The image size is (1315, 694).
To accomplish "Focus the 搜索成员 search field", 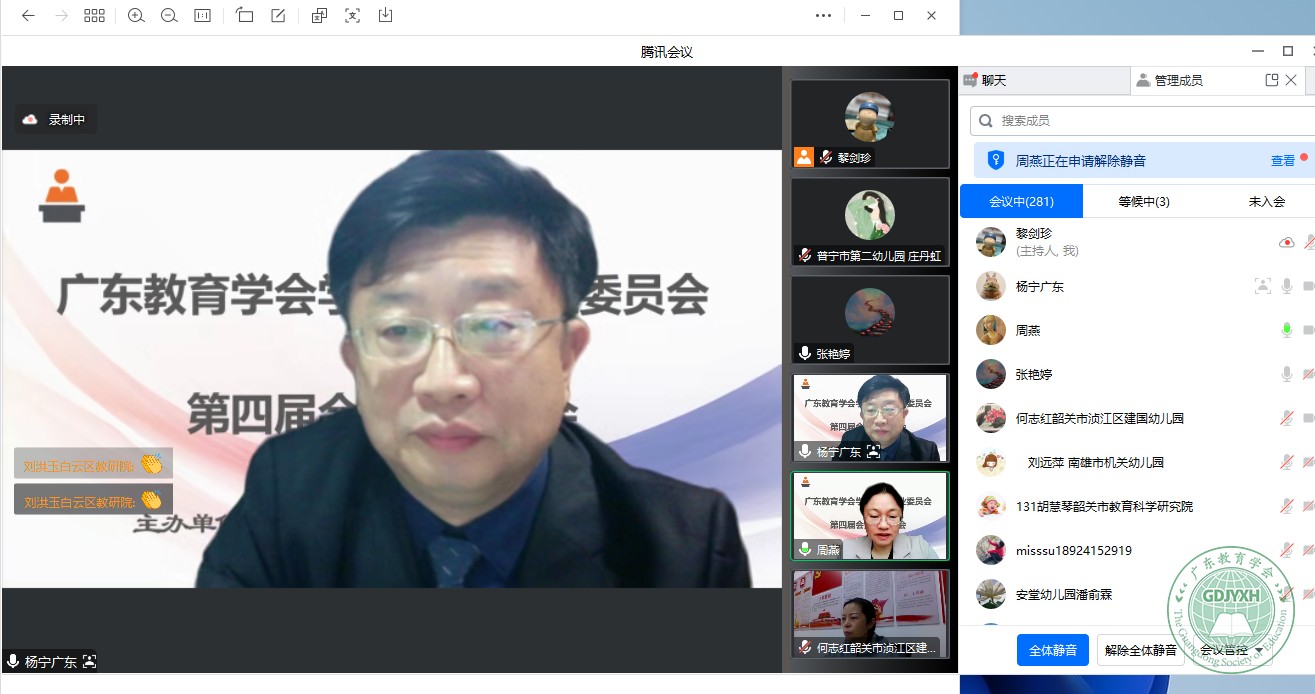I will click(x=1142, y=121).
